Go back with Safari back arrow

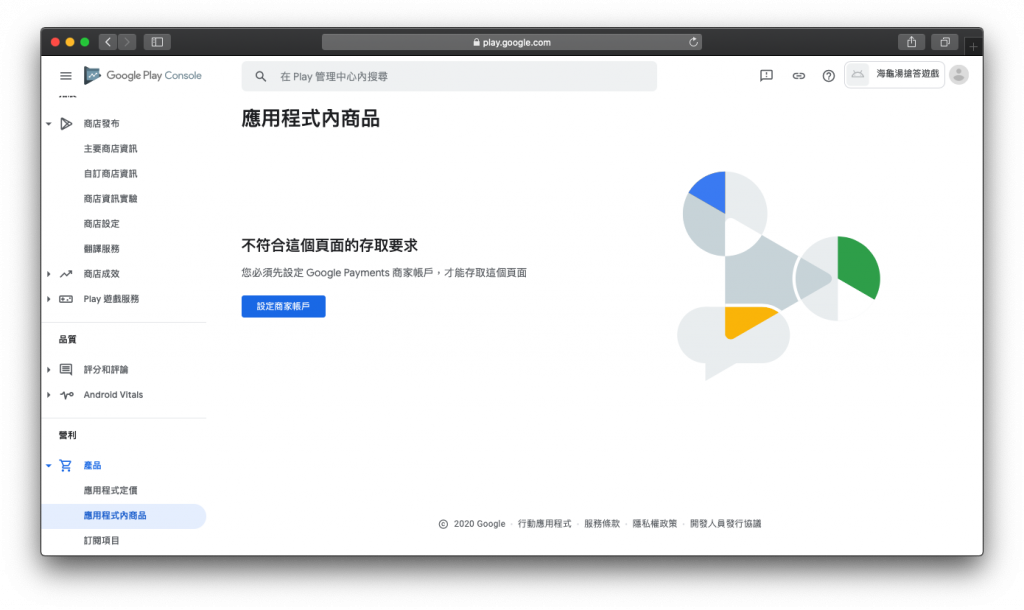108,42
